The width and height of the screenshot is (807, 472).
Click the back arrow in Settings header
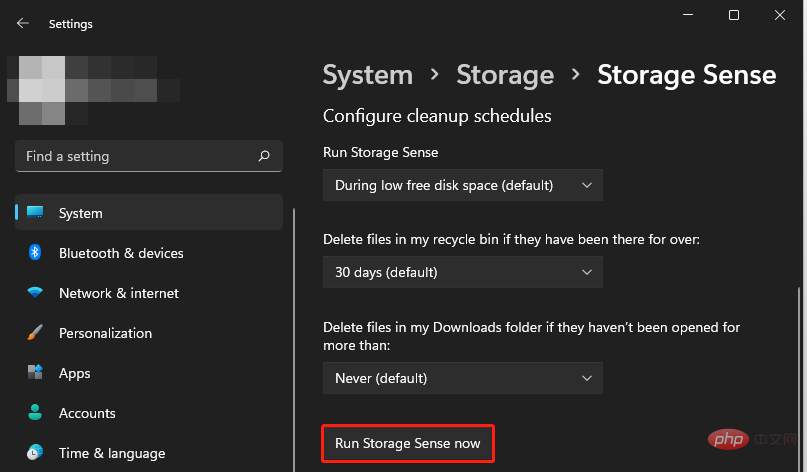click(x=22, y=23)
